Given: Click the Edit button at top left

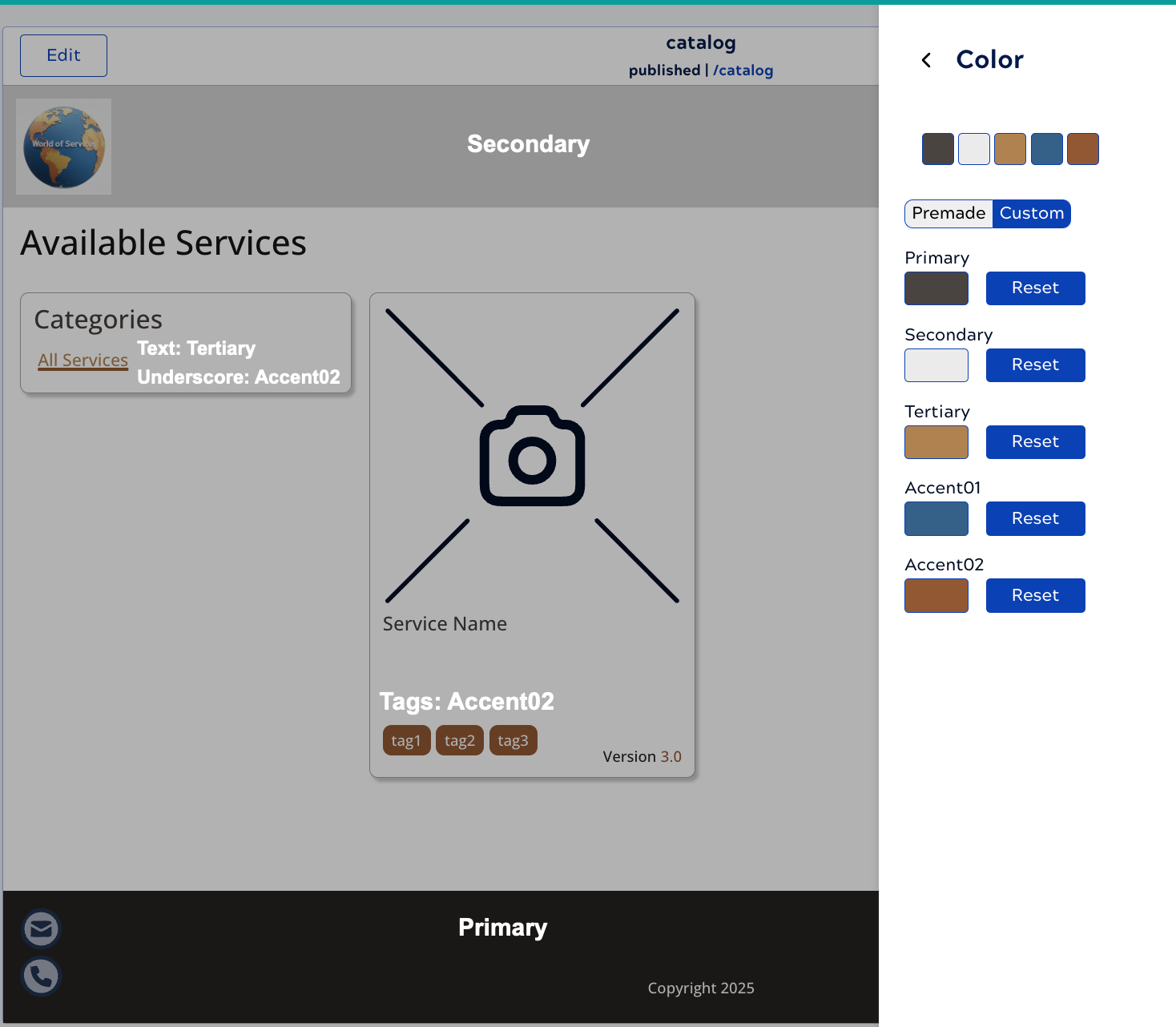Looking at the screenshot, I should 63,55.
